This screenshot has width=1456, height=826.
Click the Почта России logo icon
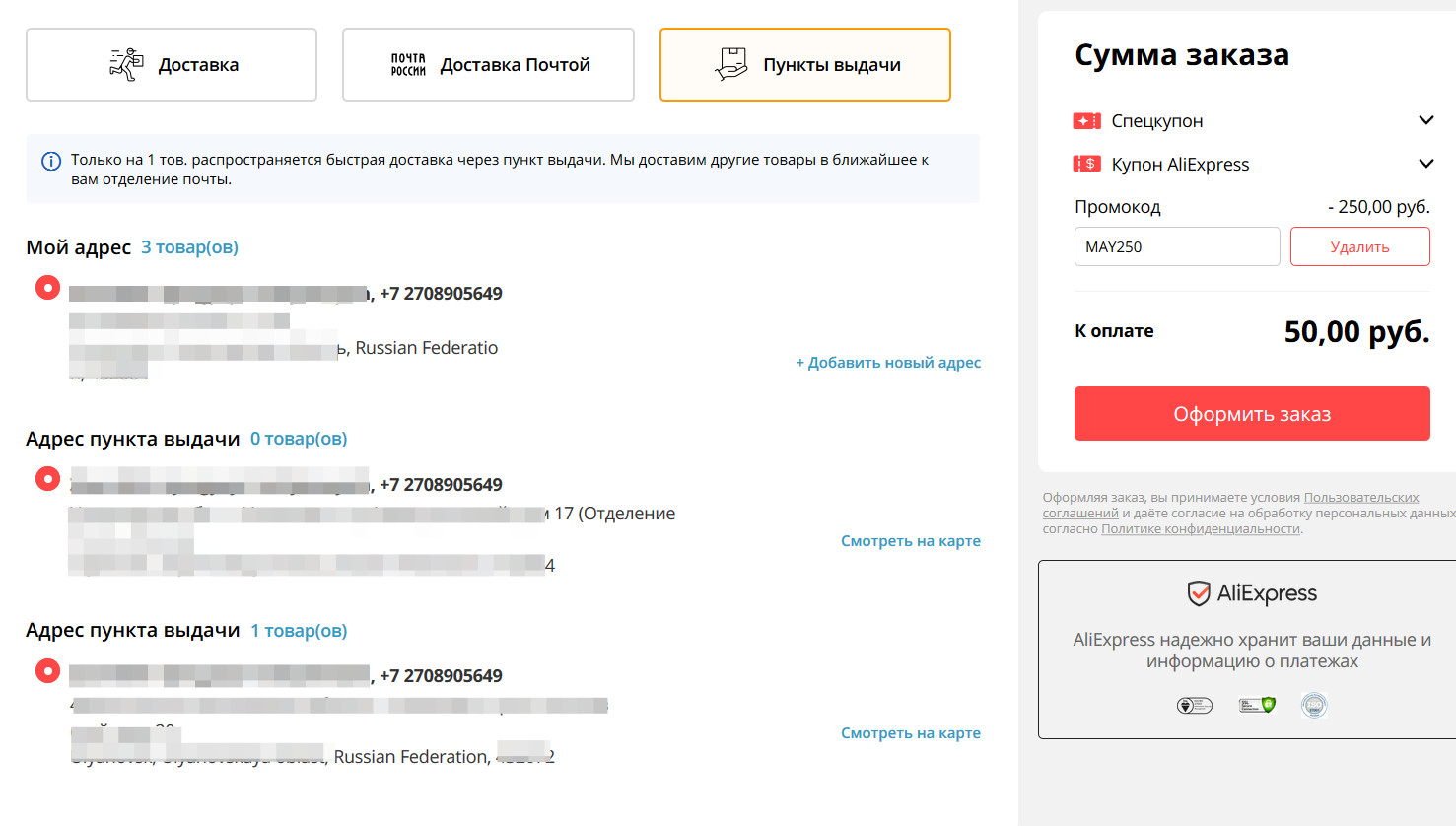tap(408, 65)
